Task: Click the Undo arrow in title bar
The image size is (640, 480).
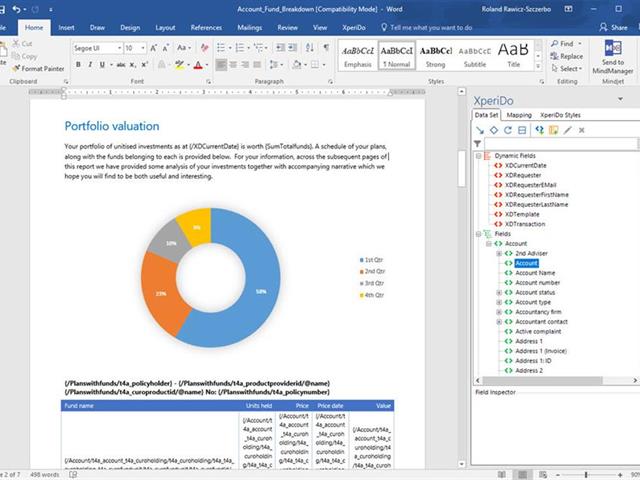Action: click(16, 9)
